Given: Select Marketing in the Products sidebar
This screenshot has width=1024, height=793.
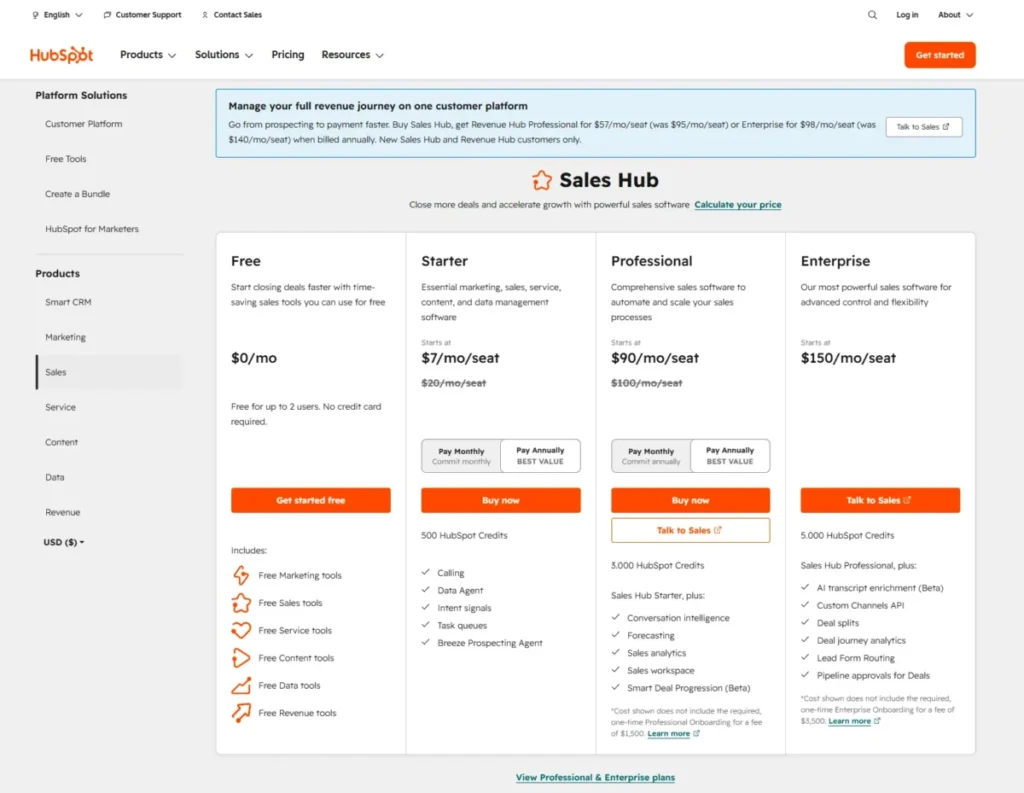Looking at the screenshot, I should click(65, 337).
